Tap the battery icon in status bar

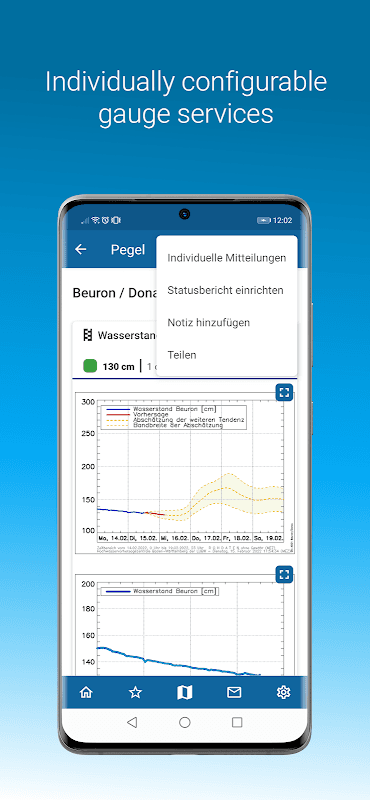coord(263,220)
